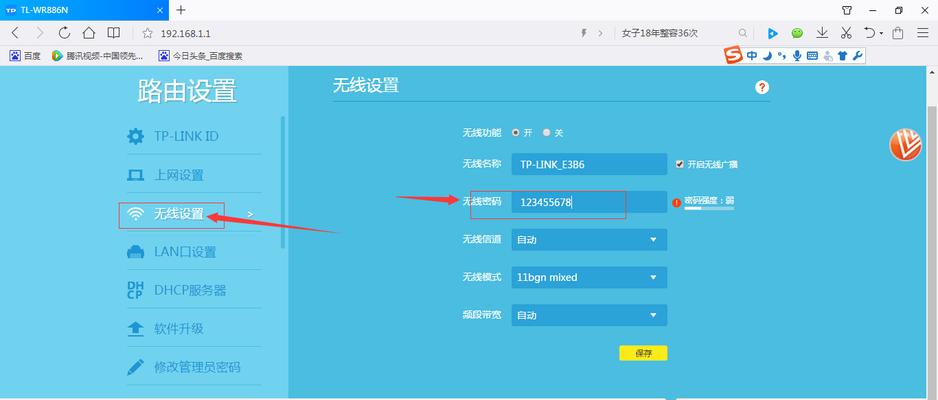Image resolution: width=938 pixels, height=400 pixels.
Task: Open the green WeChat extension icon
Action: pos(797,33)
